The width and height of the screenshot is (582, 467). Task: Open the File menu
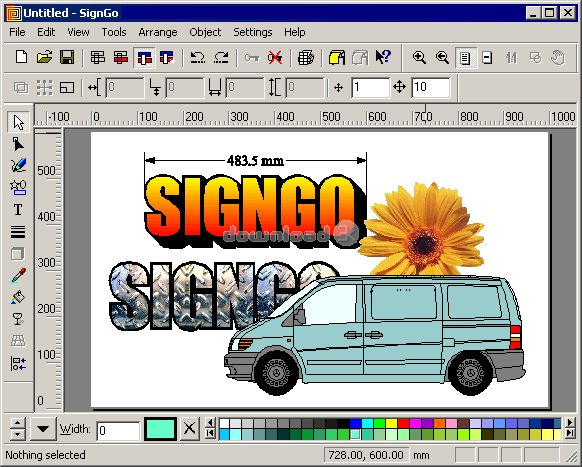click(17, 32)
